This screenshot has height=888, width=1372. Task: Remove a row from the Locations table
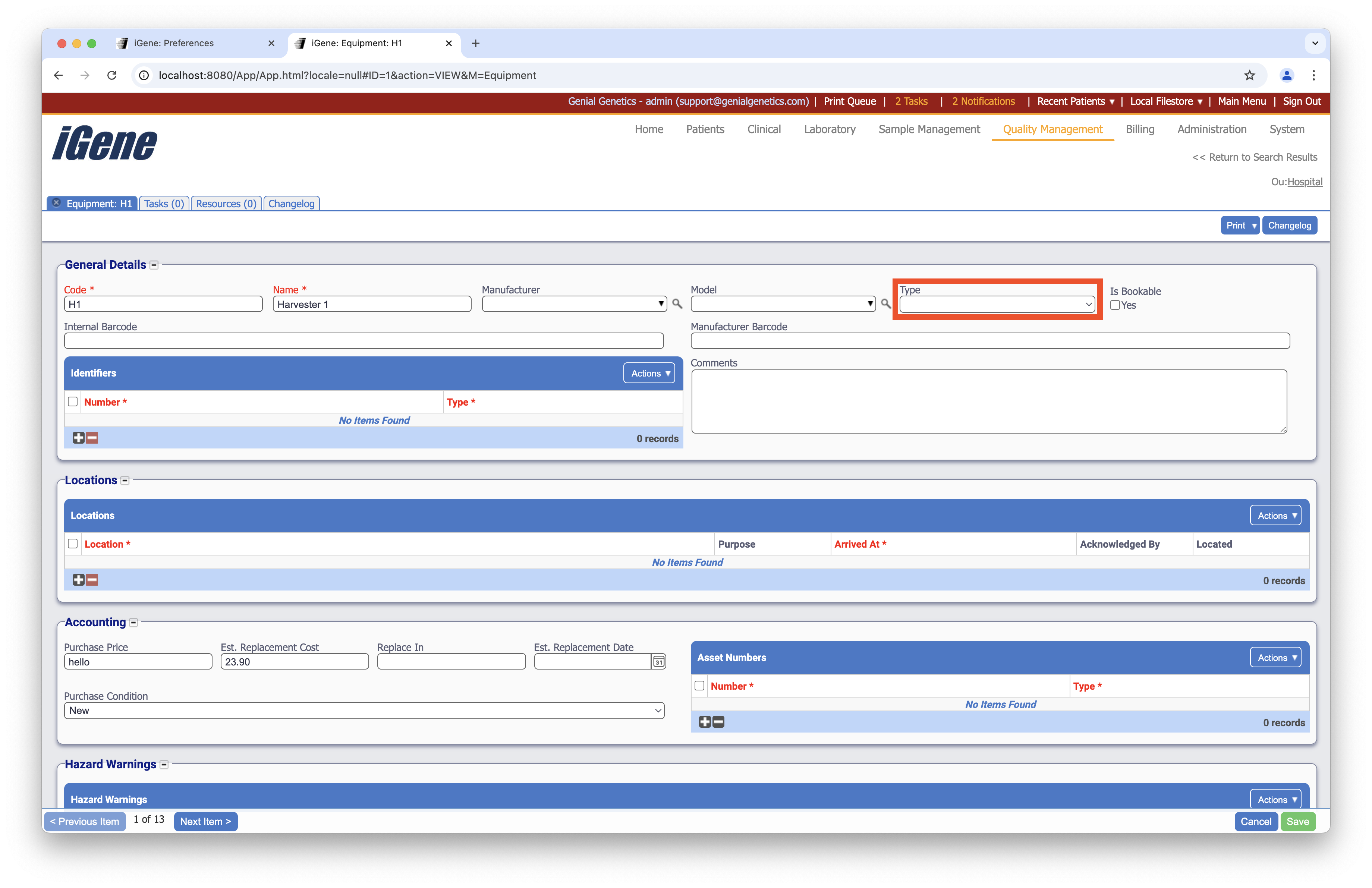92,580
